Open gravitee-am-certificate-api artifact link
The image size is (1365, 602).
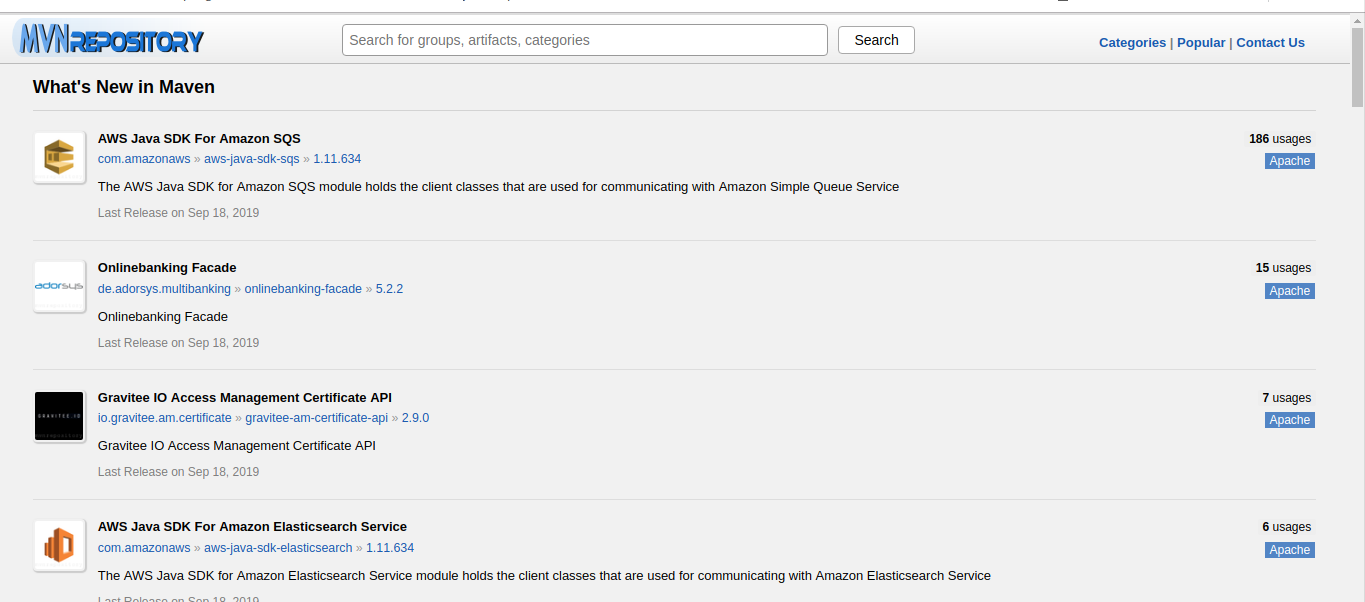[317, 418]
